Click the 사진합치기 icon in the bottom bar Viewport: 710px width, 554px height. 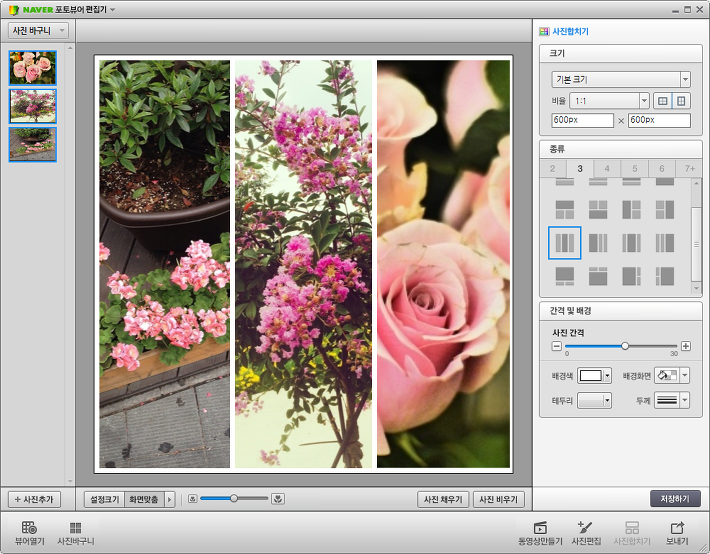tap(632, 533)
